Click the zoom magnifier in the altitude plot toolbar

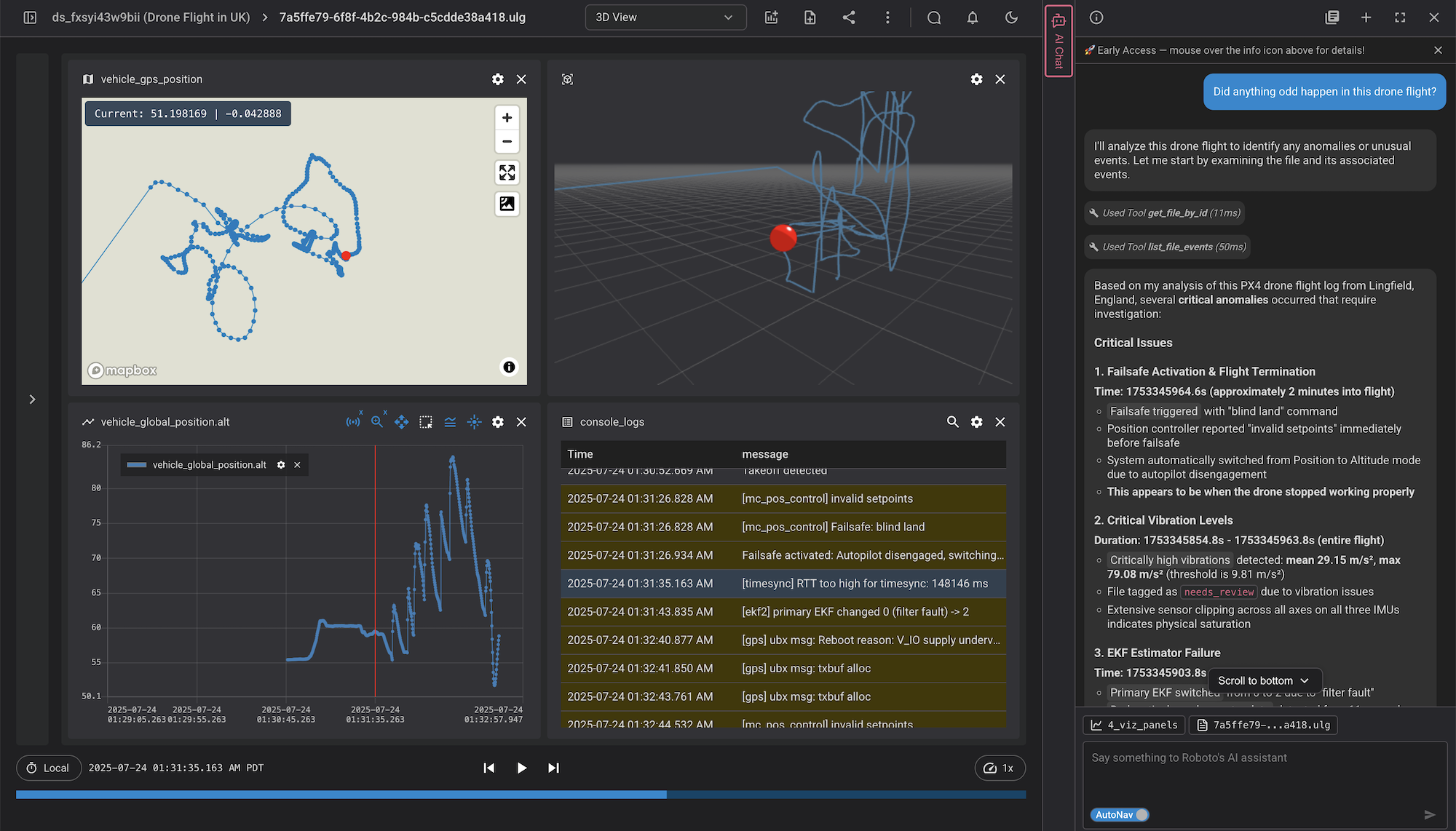pyautogui.click(x=377, y=422)
